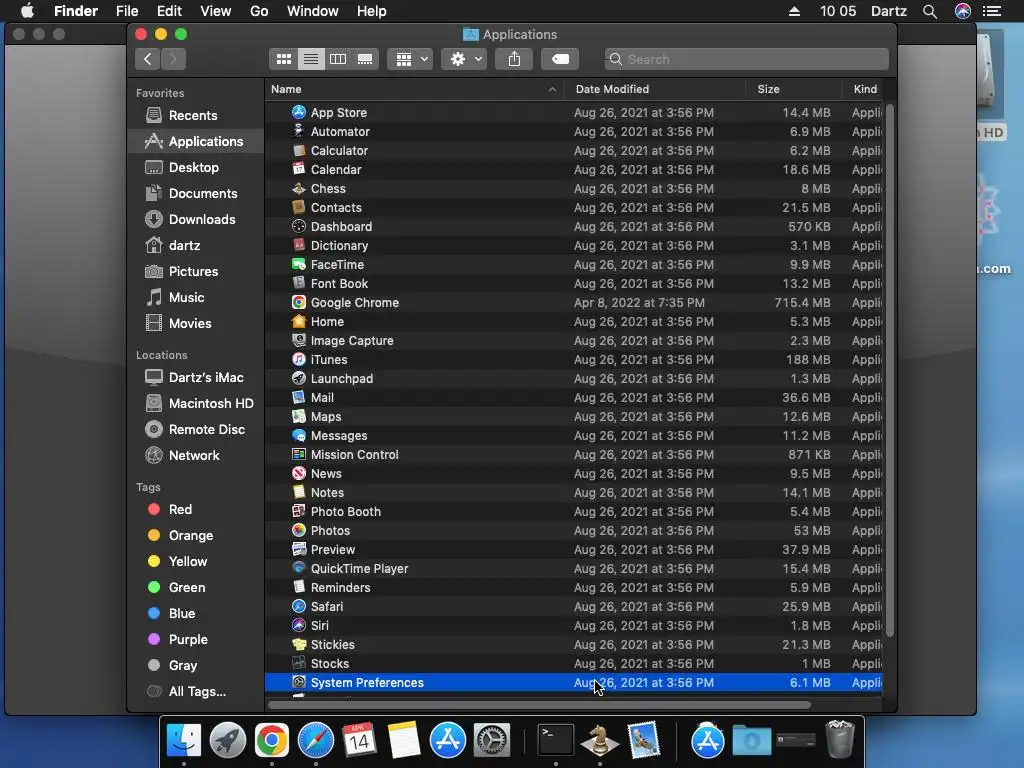Open the Apple menu
The image size is (1024, 768).
(x=27, y=11)
